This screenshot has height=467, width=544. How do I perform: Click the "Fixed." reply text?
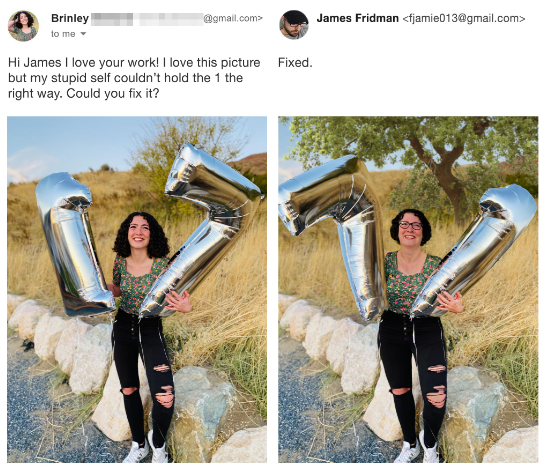tap(295, 63)
